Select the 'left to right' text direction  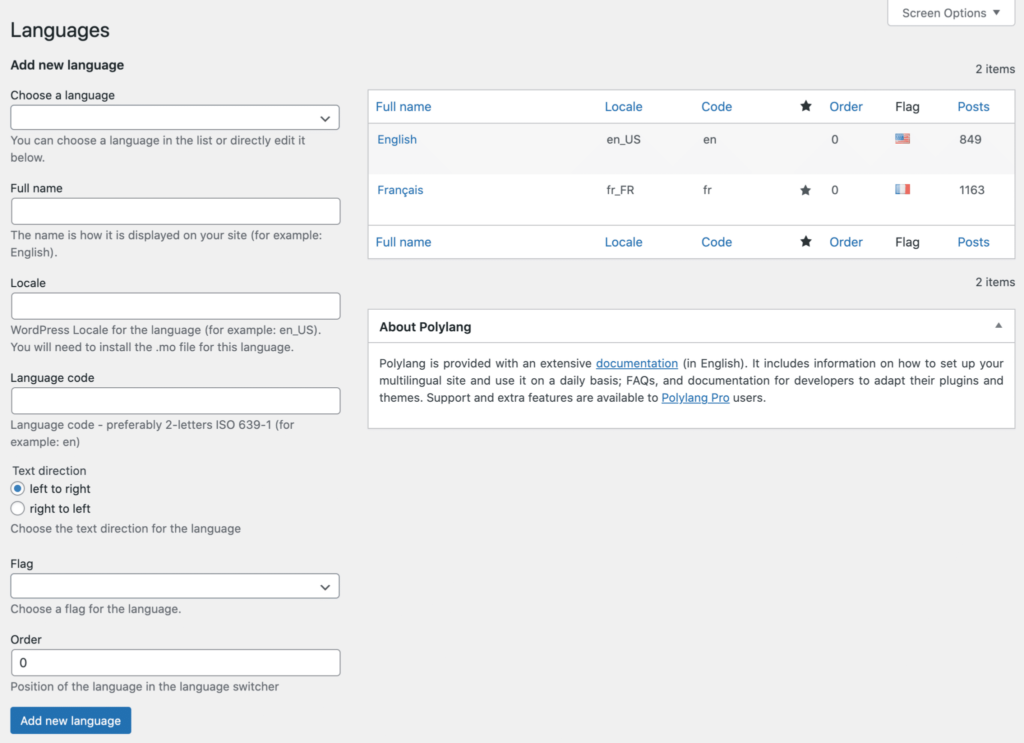[18, 488]
